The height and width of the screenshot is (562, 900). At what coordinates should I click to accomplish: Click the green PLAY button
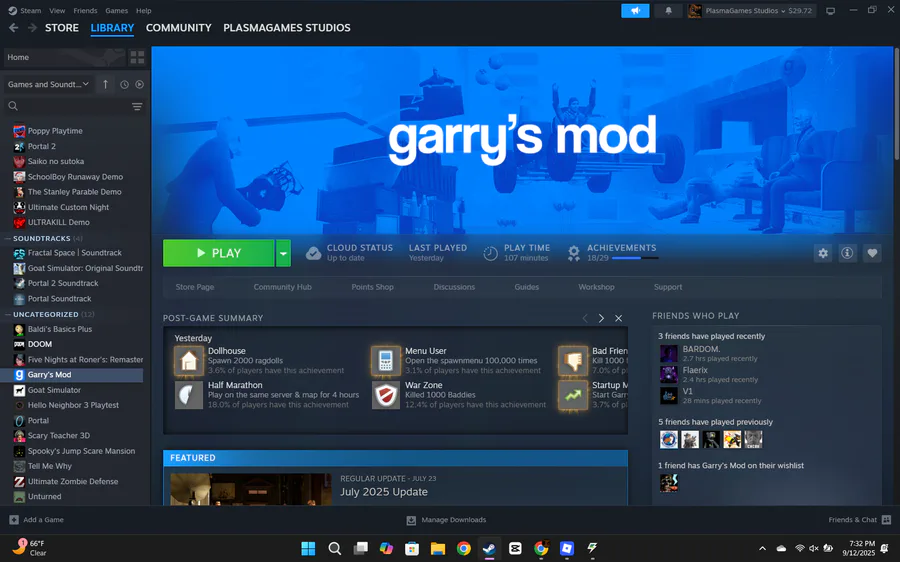(x=219, y=253)
